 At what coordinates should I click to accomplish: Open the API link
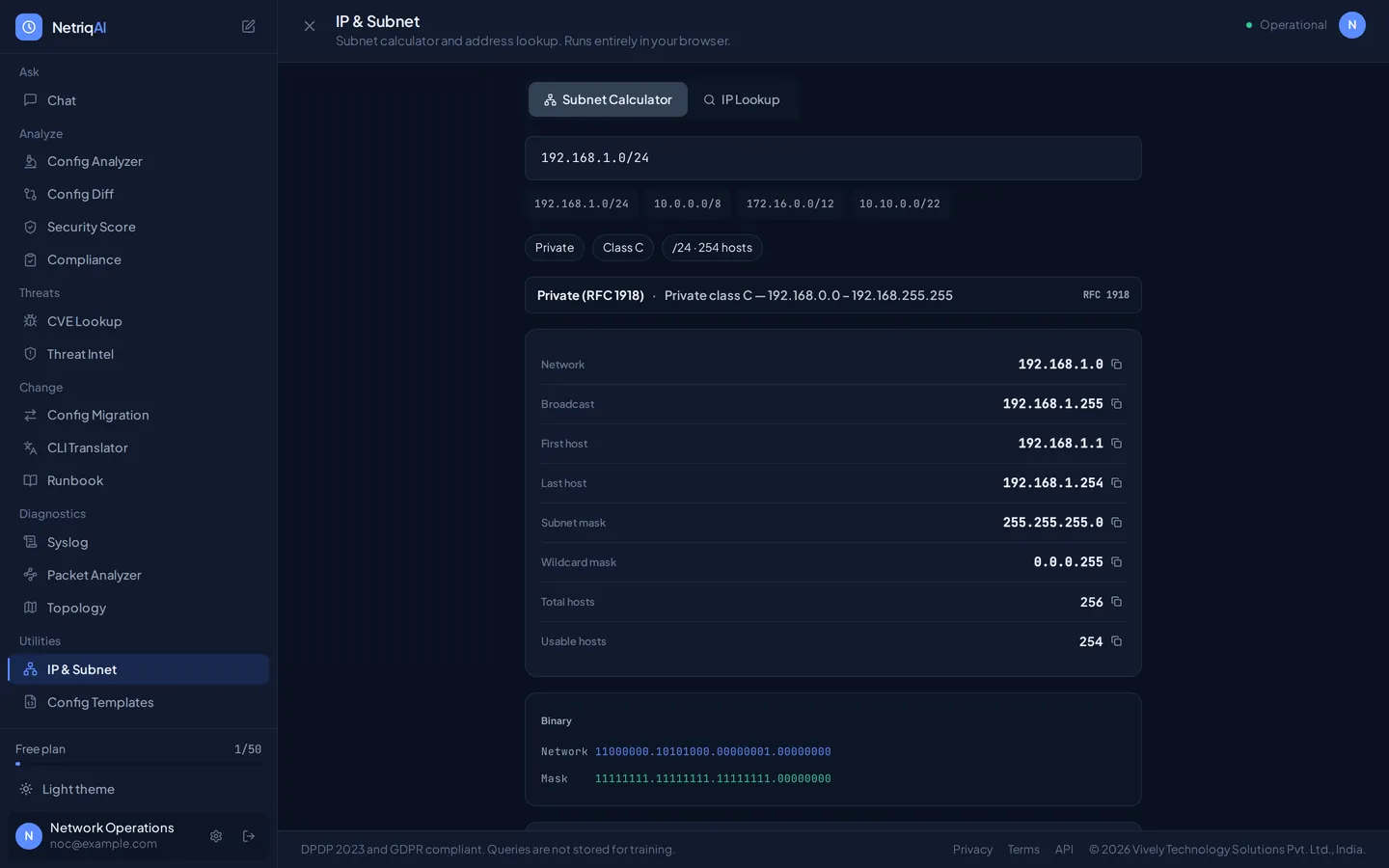pos(1064,850)
